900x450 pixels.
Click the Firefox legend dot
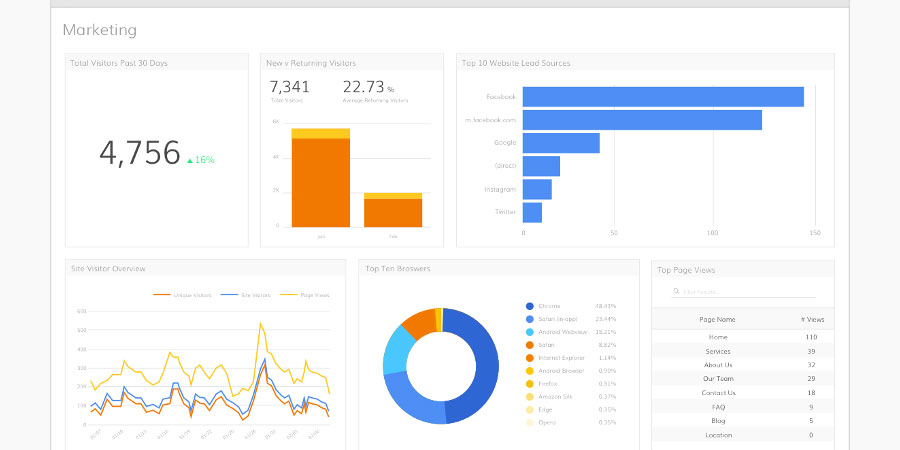tap(529, 383)
